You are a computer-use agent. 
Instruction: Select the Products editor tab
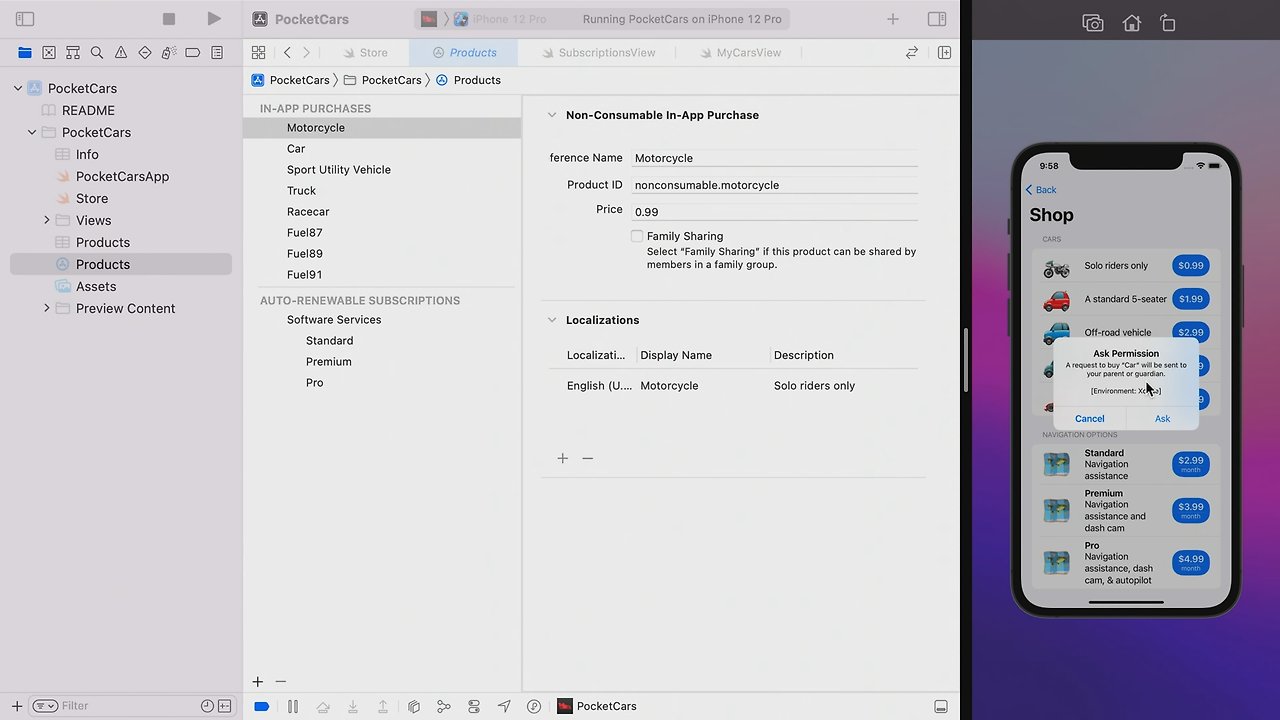click(x=464, y=52)
